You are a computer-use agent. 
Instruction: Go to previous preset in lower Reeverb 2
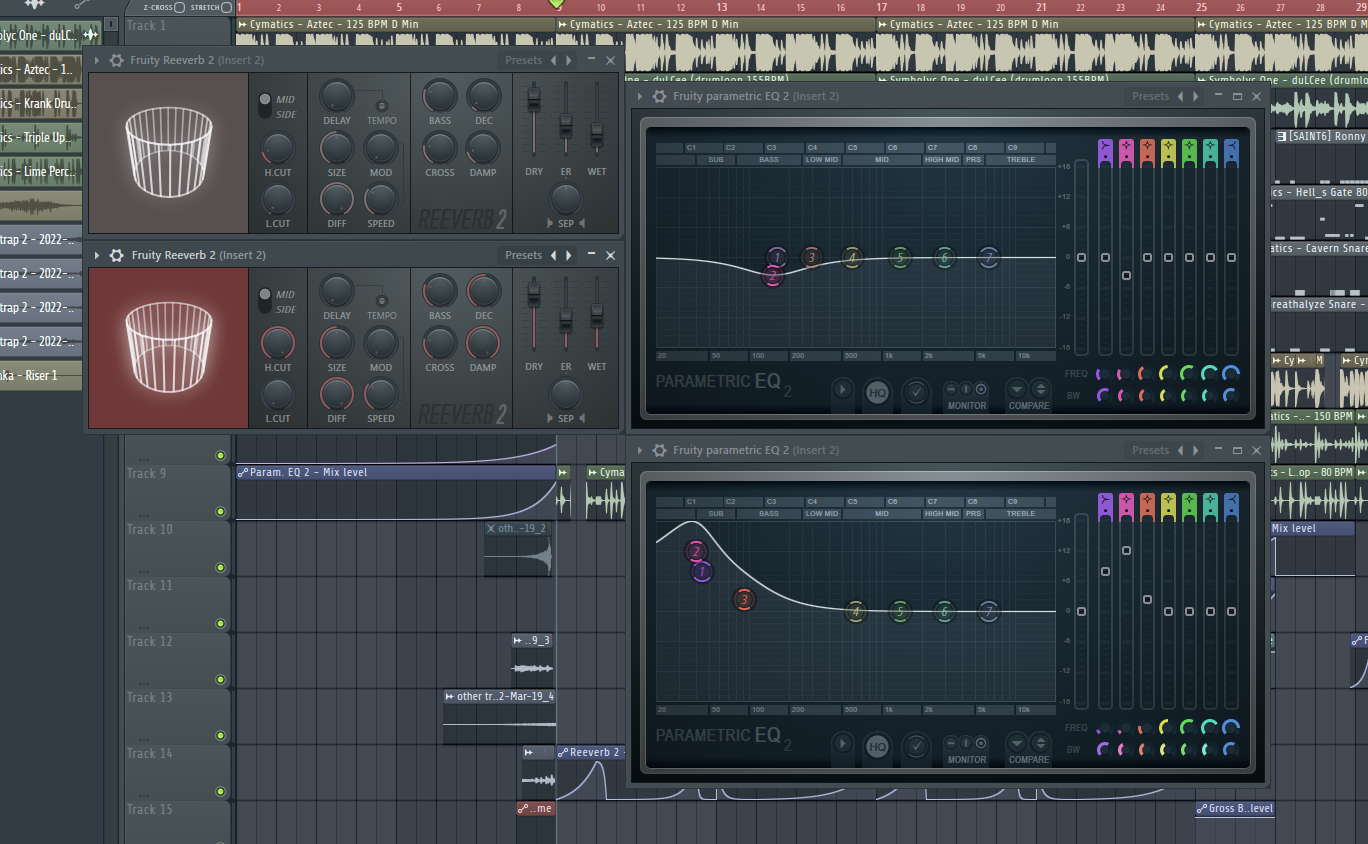[553, 256]
